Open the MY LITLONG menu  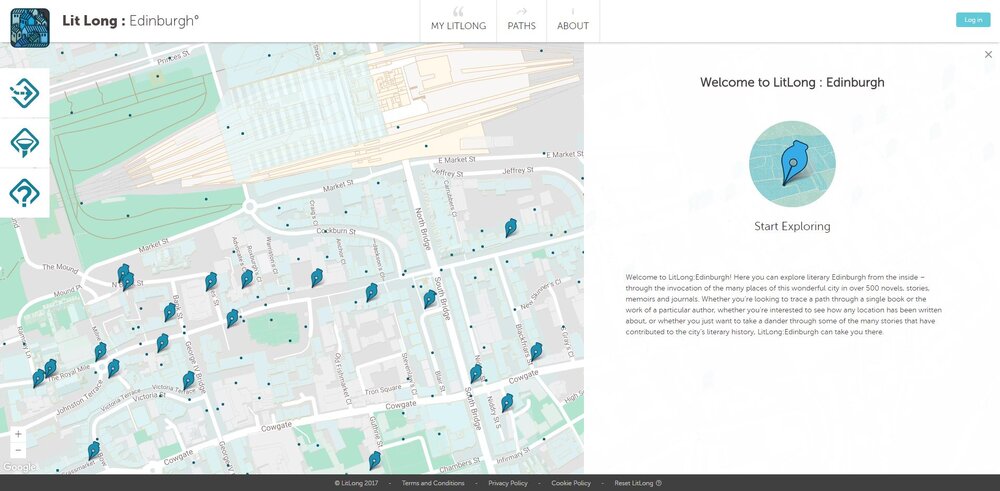point(458,20)
